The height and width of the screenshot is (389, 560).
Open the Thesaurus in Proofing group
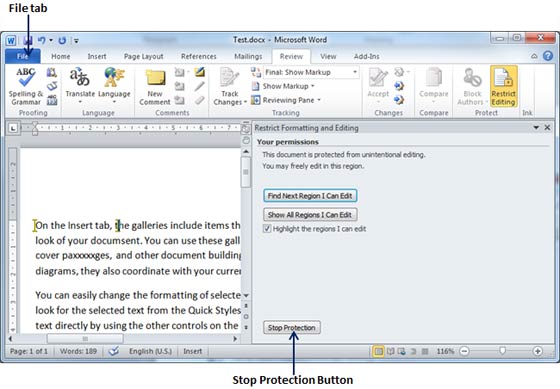(52, 86)
